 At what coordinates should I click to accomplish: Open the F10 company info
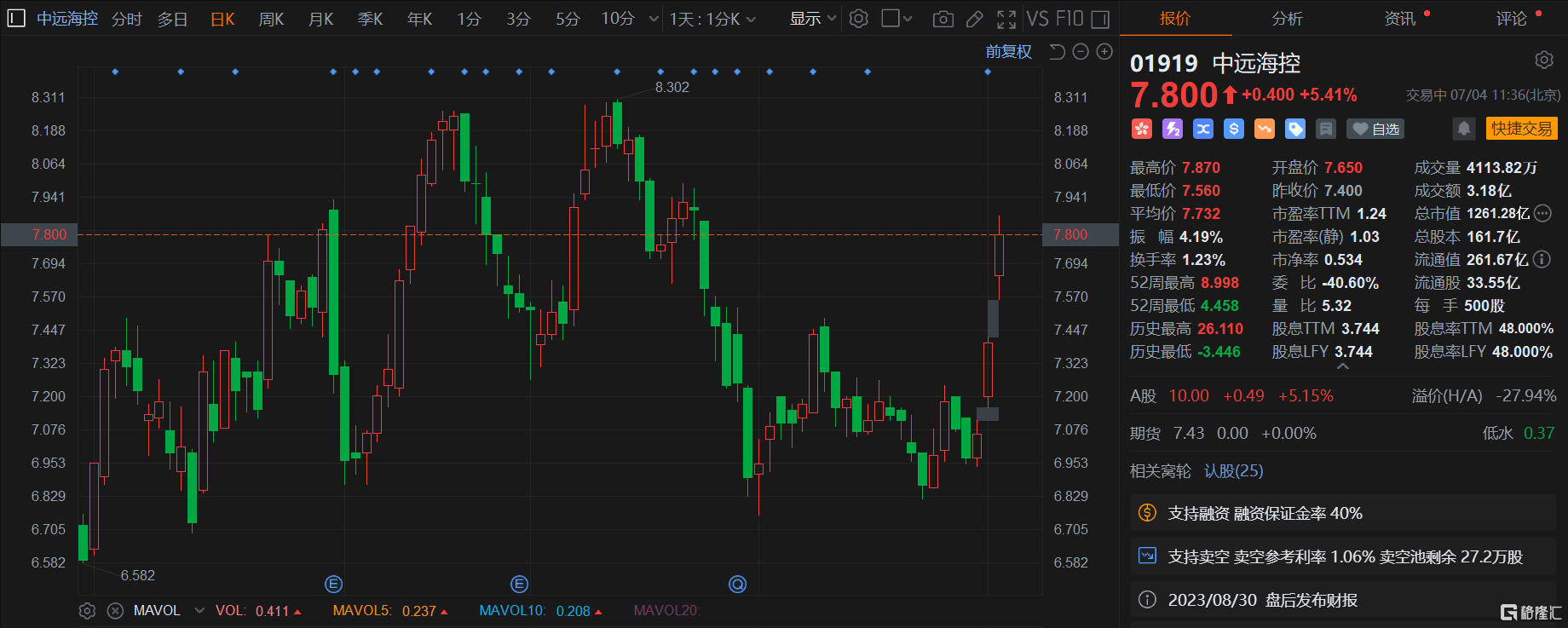[1069, 19]
